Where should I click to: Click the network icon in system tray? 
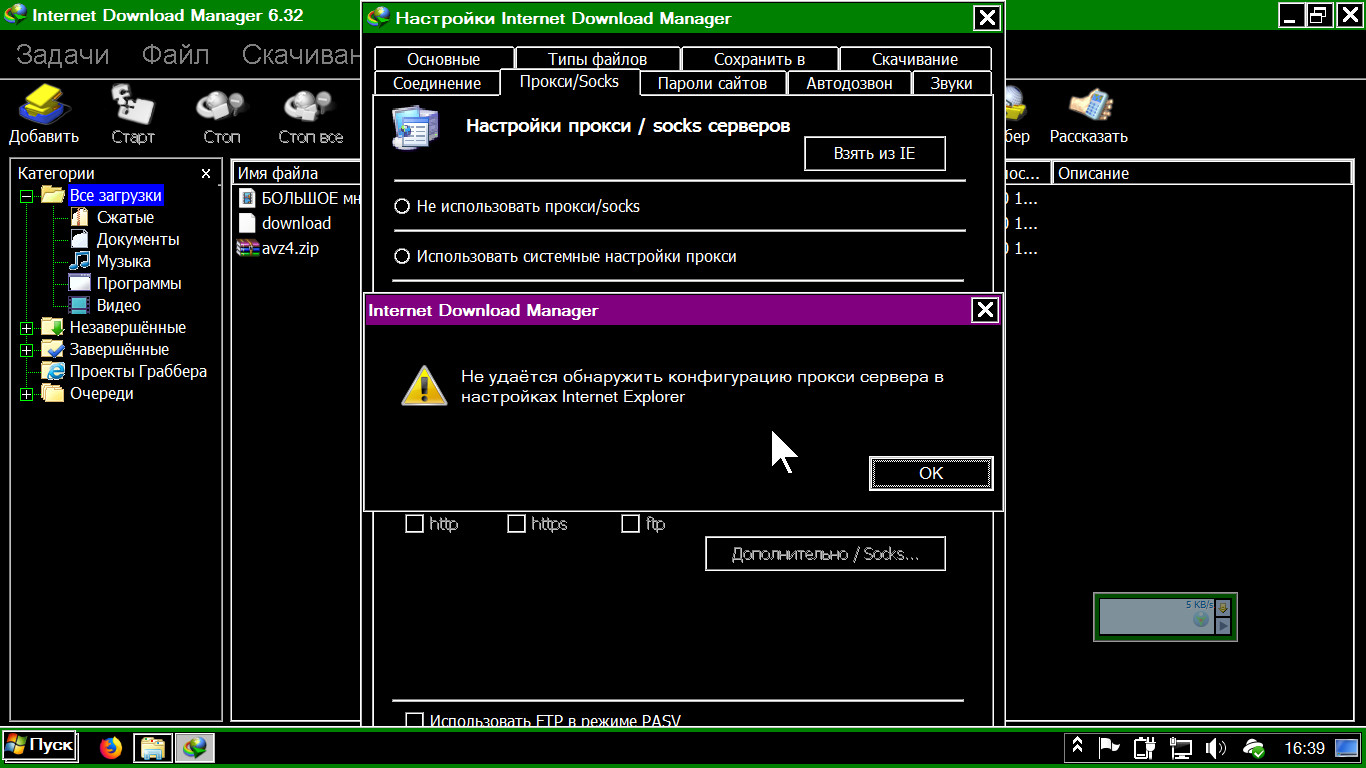coord(1181,747)
